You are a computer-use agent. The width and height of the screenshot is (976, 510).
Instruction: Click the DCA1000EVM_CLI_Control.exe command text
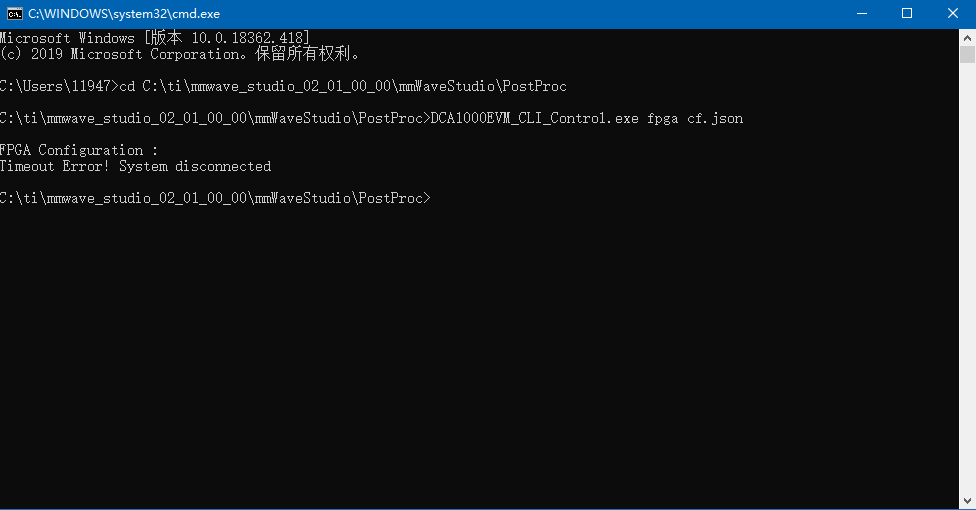(x=535, y=118)
